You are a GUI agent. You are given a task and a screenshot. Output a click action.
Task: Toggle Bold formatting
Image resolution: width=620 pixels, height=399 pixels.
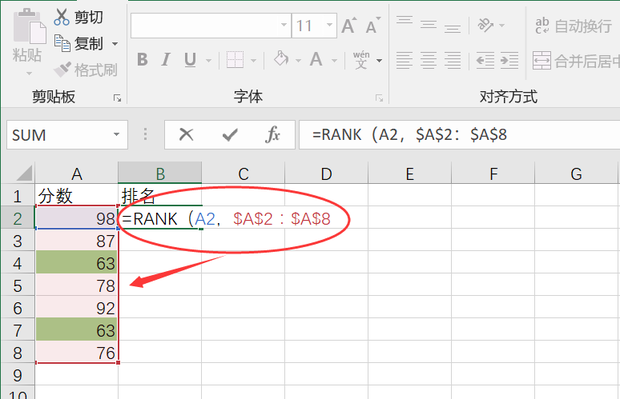[x=142, y=60]
